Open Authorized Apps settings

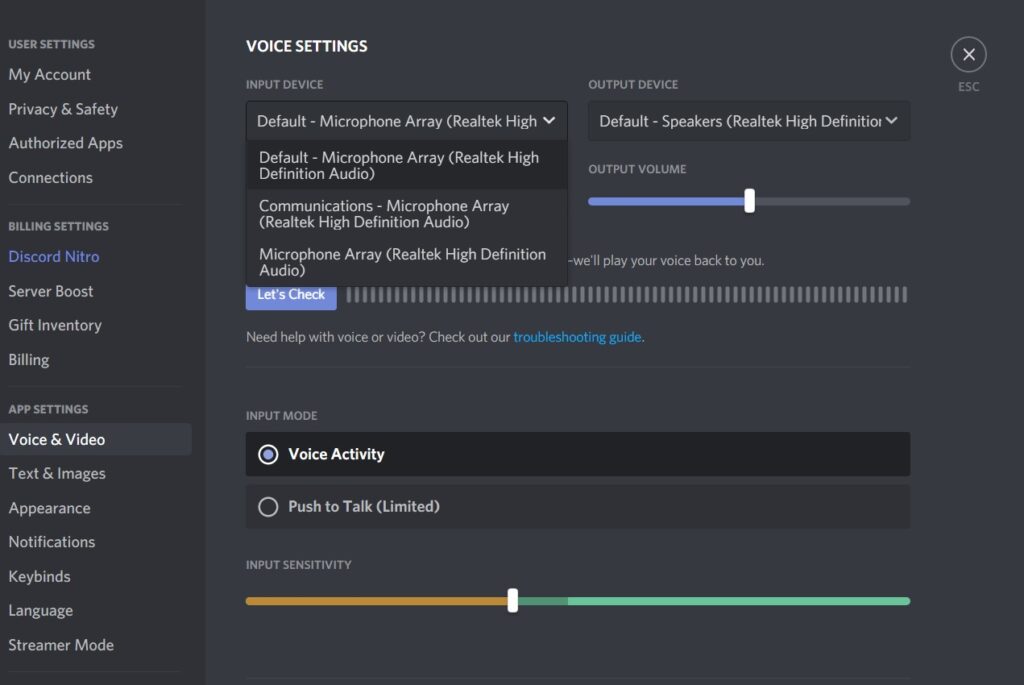[66, 143]
